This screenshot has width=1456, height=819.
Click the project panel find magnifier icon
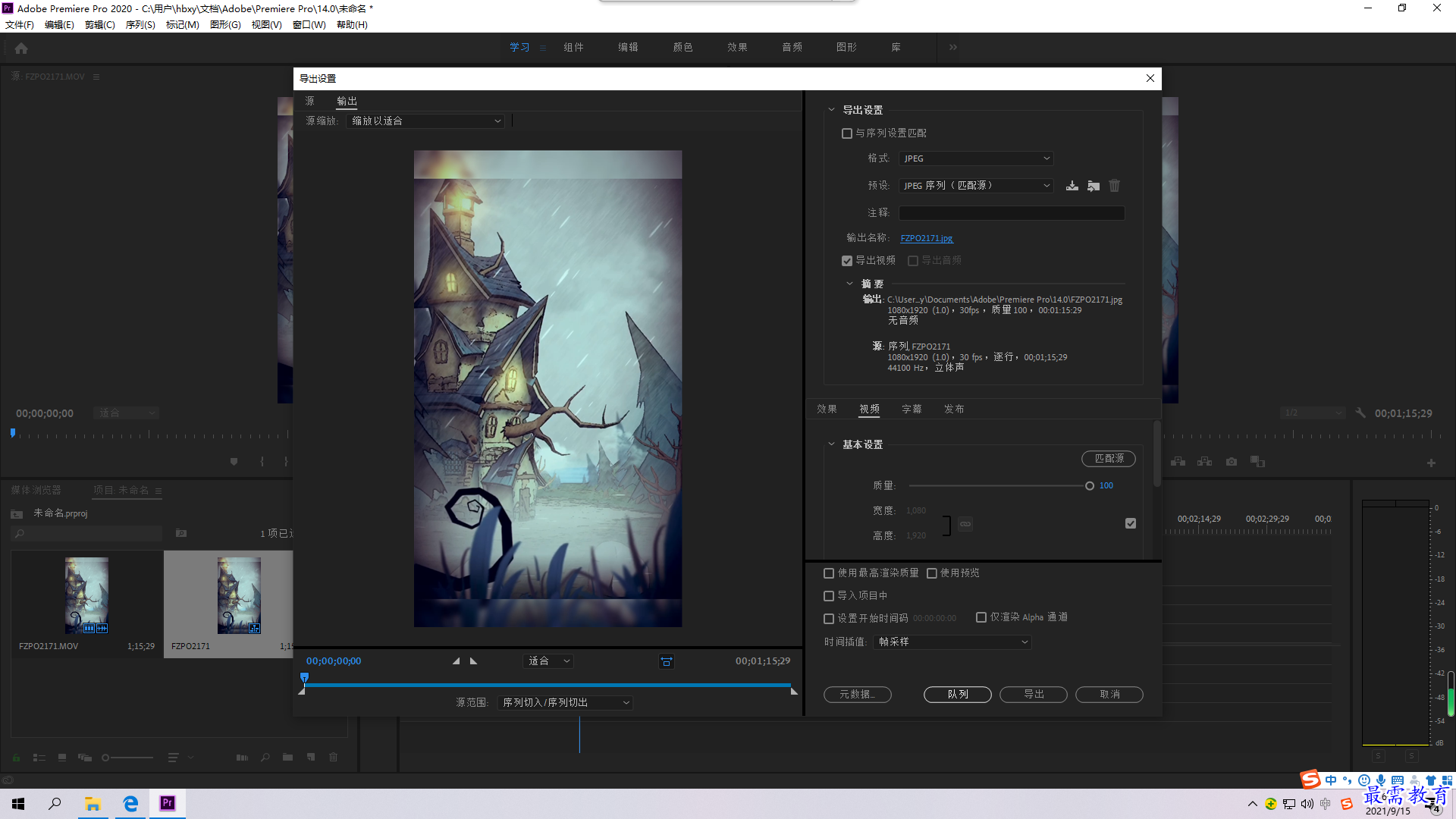tap(265, 757)
